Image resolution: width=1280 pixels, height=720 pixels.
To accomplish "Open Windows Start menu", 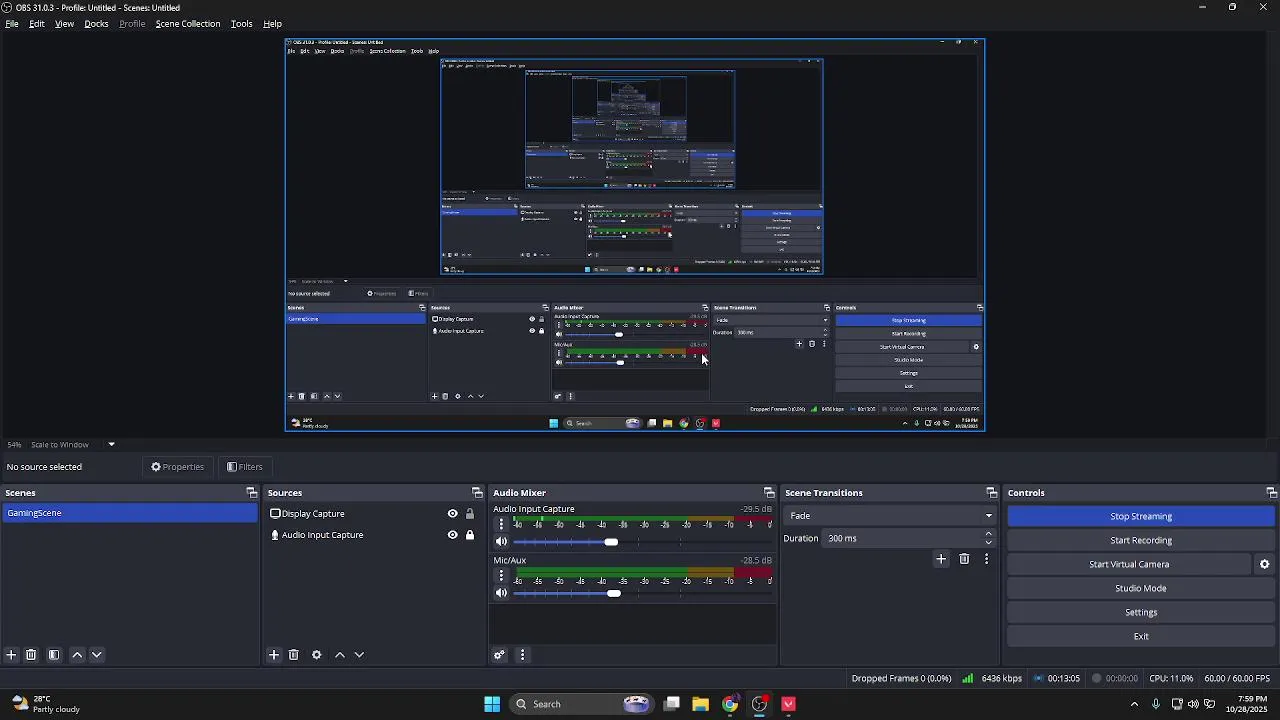I will click(x=492, y=704).
